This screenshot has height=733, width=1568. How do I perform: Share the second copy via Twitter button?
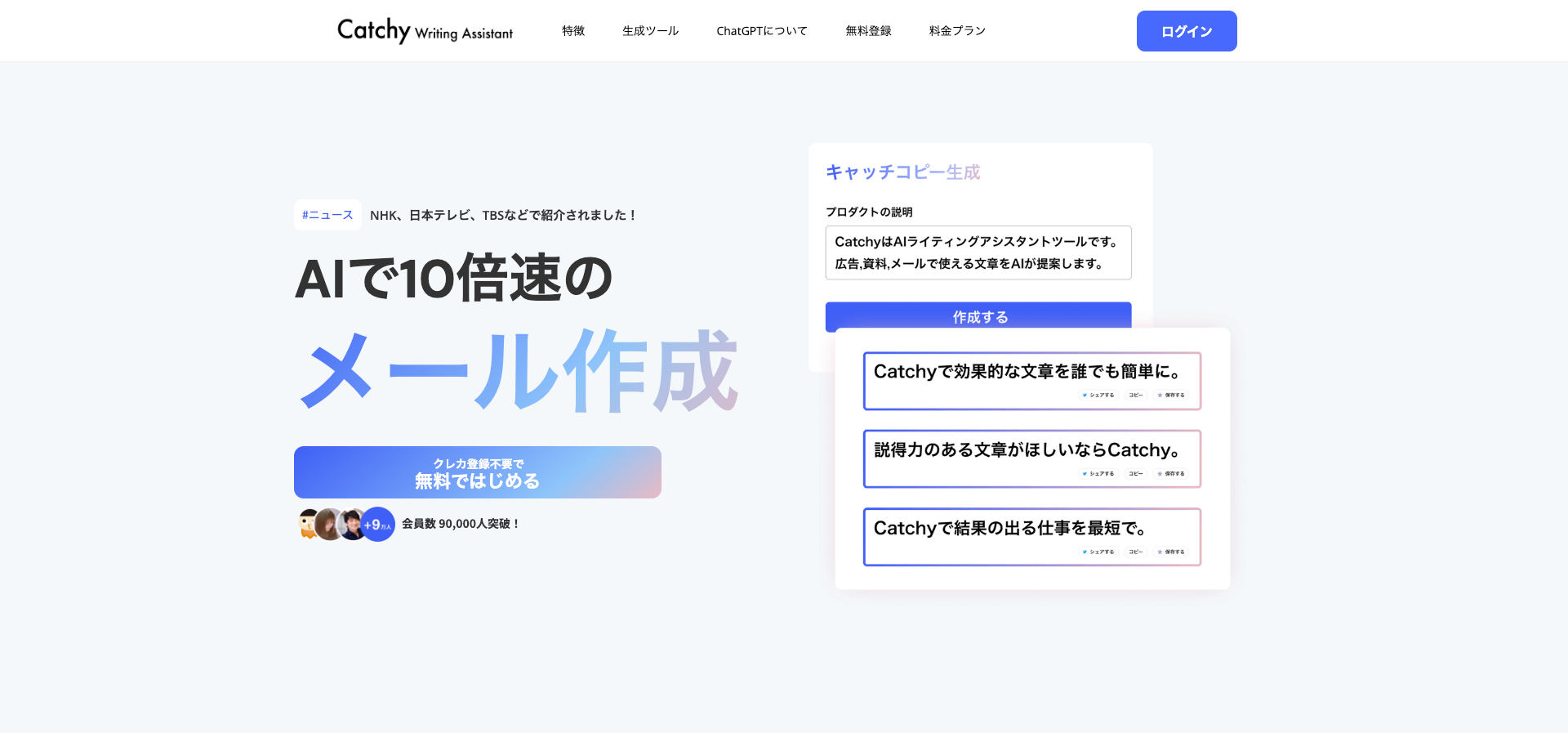coord(1098,473)
